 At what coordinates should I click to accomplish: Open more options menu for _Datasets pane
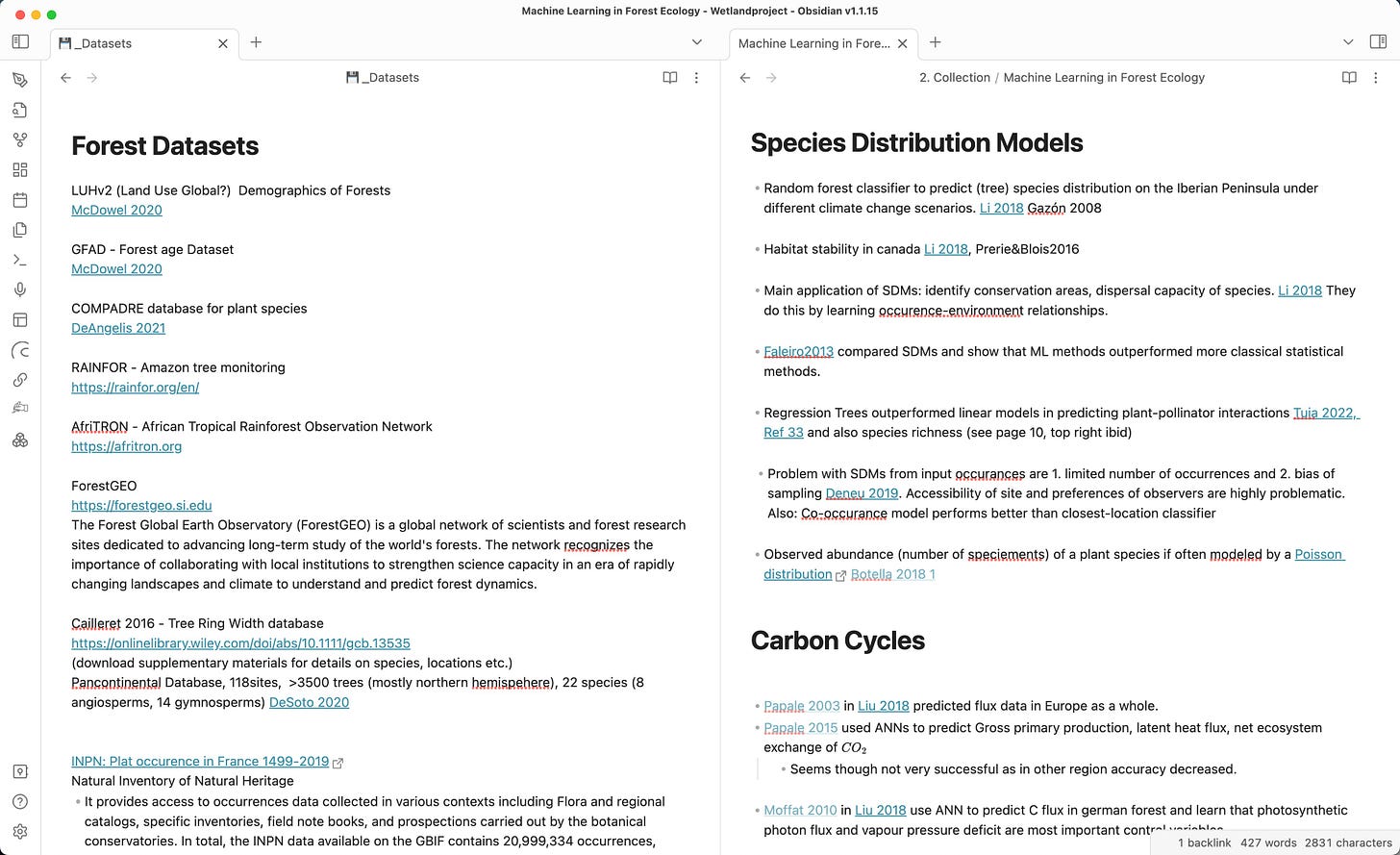pyautogui.click(x=697, y=78)
